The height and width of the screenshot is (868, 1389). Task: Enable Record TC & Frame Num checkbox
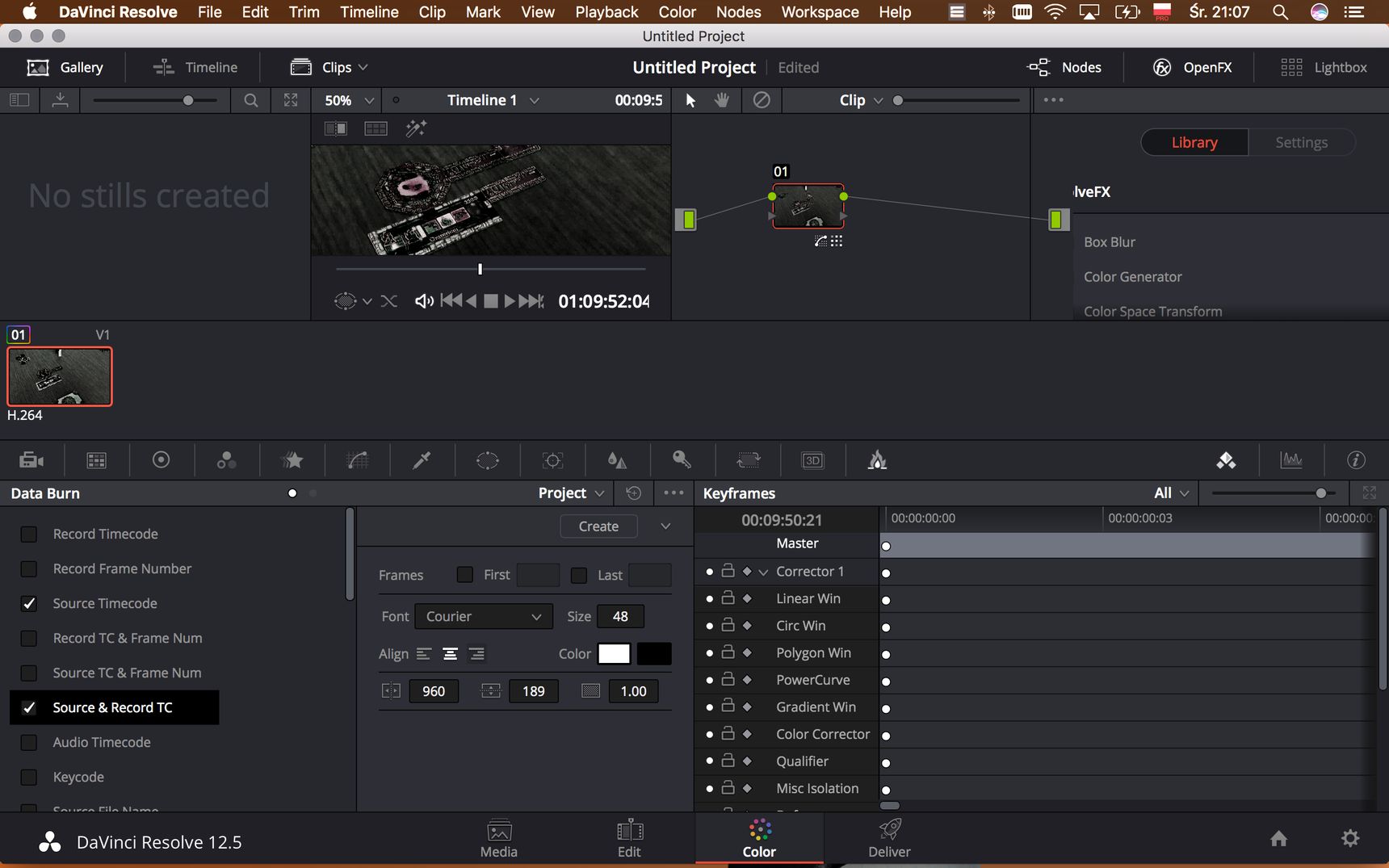(29, 638)
